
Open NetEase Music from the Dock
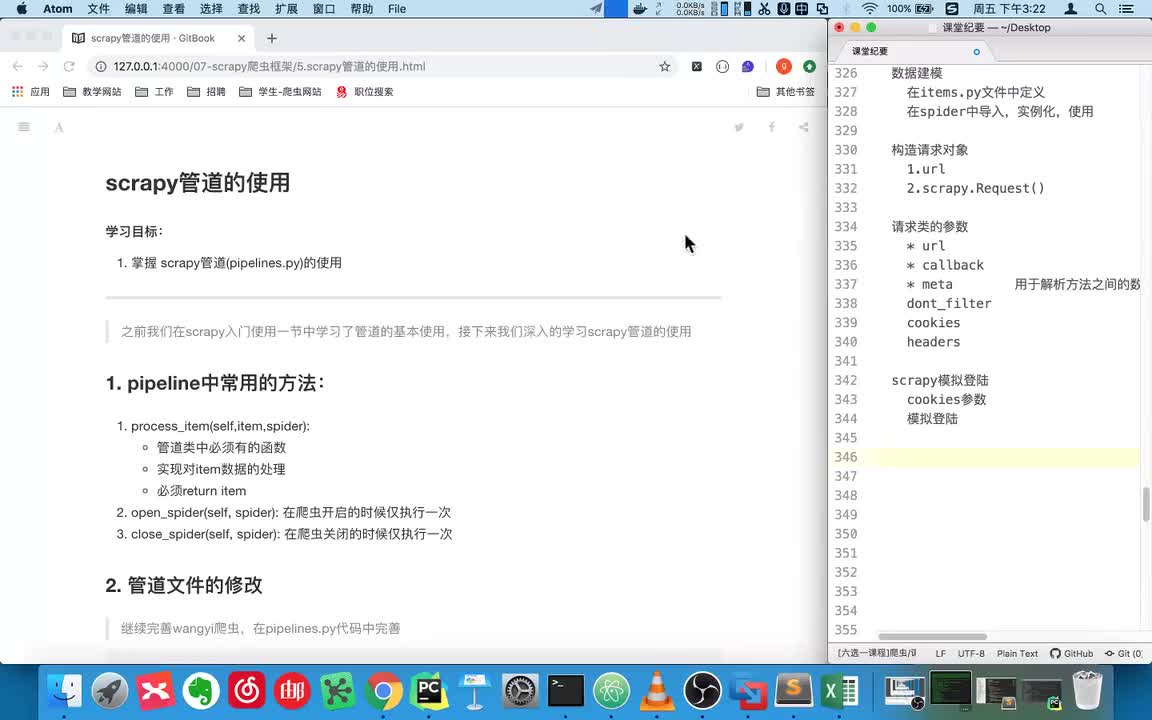[246, 691]
